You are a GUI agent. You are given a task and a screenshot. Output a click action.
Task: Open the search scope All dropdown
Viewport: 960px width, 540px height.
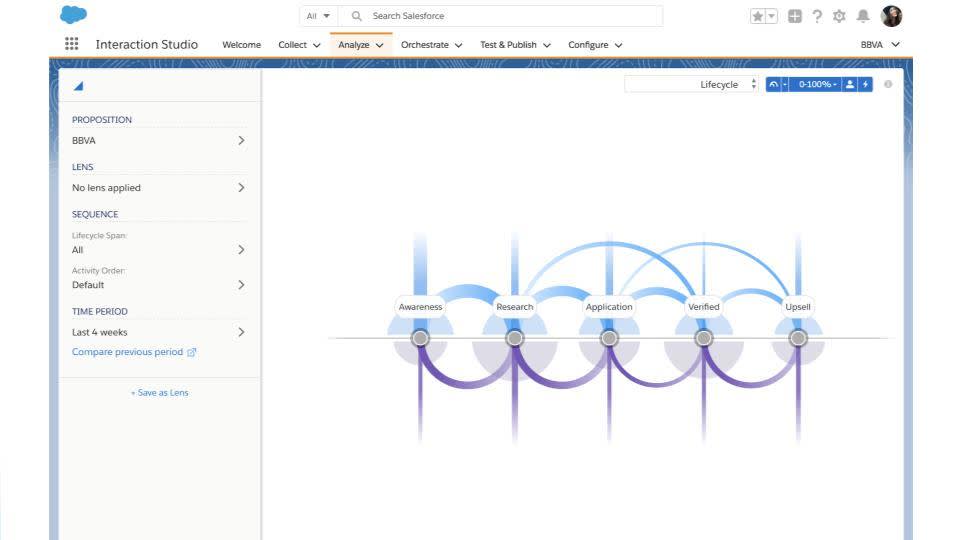pos(318,16)
